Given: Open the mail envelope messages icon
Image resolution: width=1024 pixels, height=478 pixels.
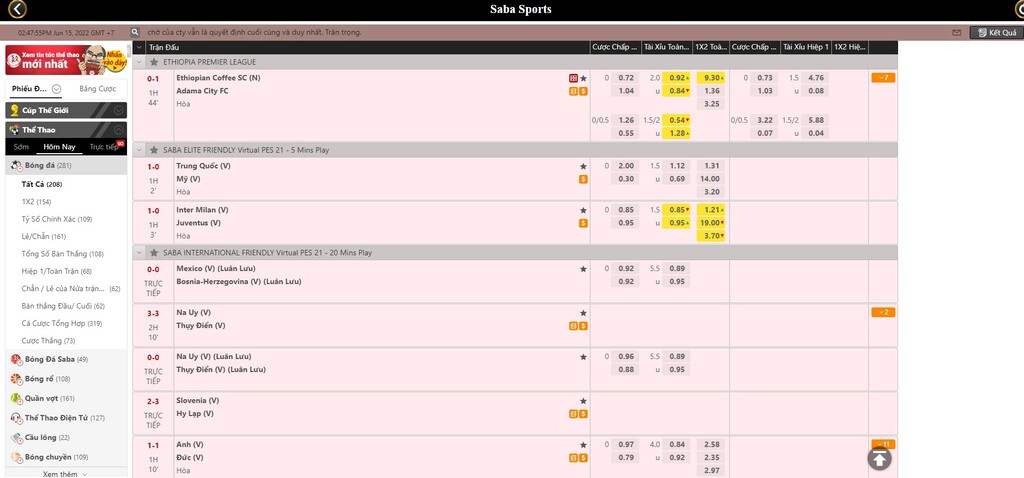Looking at the screenshot, I should (x=957, y=32).
